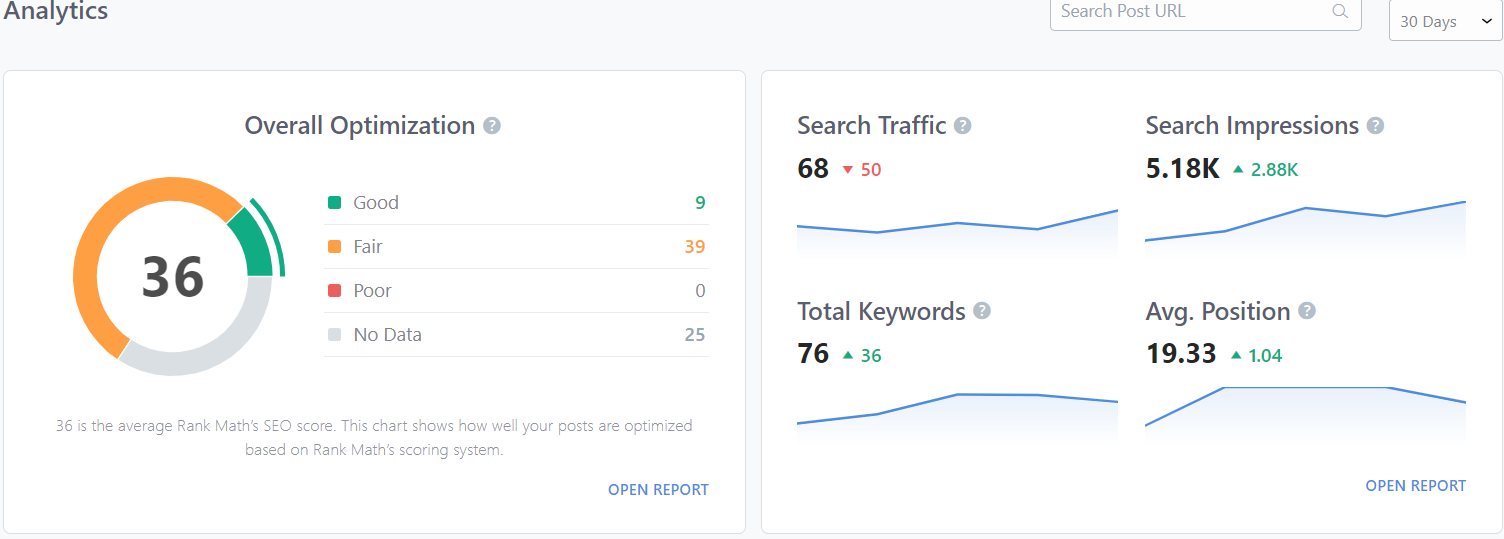Click the Analytics page title
The image size is (1504, 539).
pos(55,11)
